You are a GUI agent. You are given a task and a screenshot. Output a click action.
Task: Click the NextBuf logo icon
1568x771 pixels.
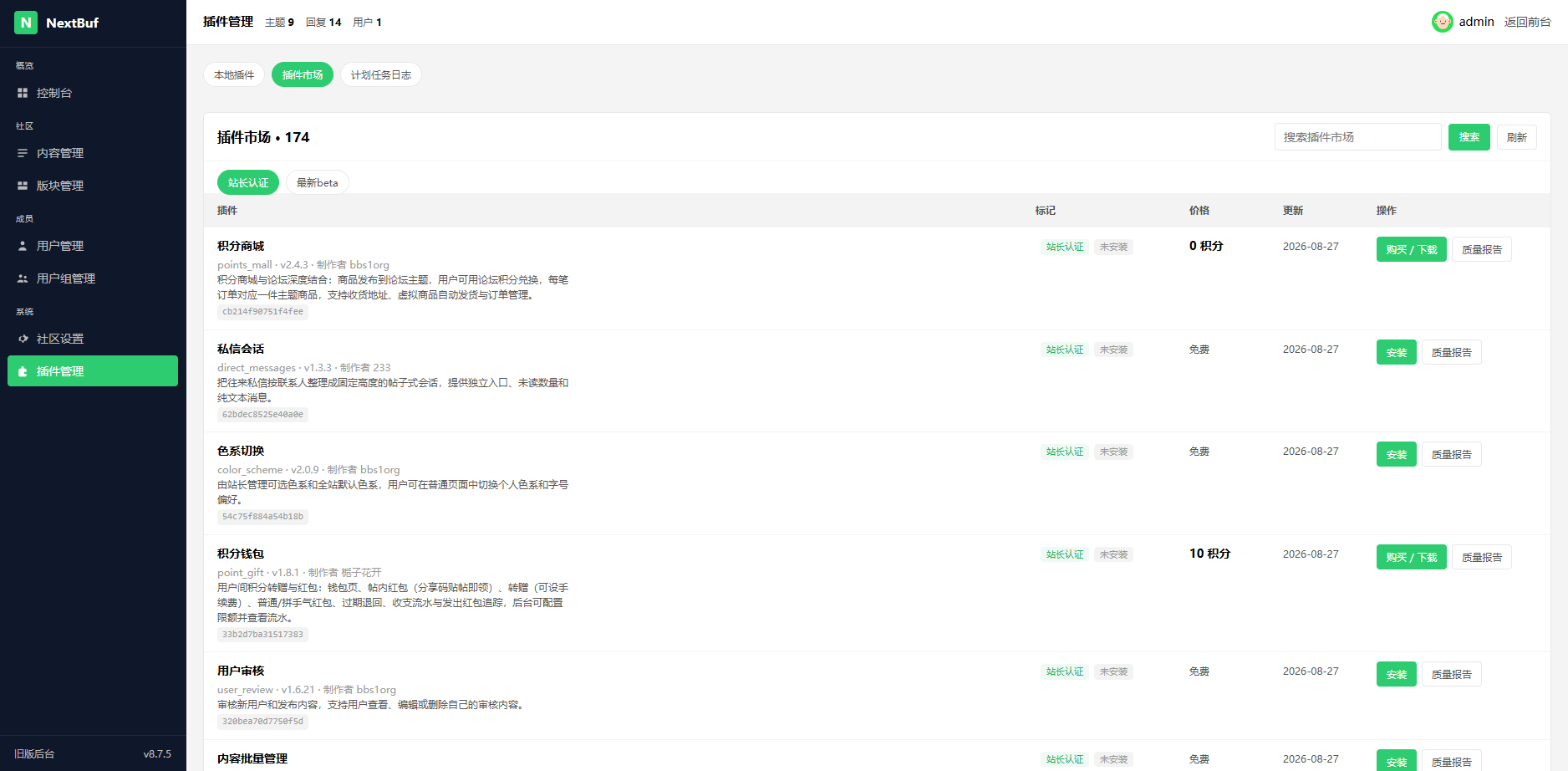[x=26, y=23]
